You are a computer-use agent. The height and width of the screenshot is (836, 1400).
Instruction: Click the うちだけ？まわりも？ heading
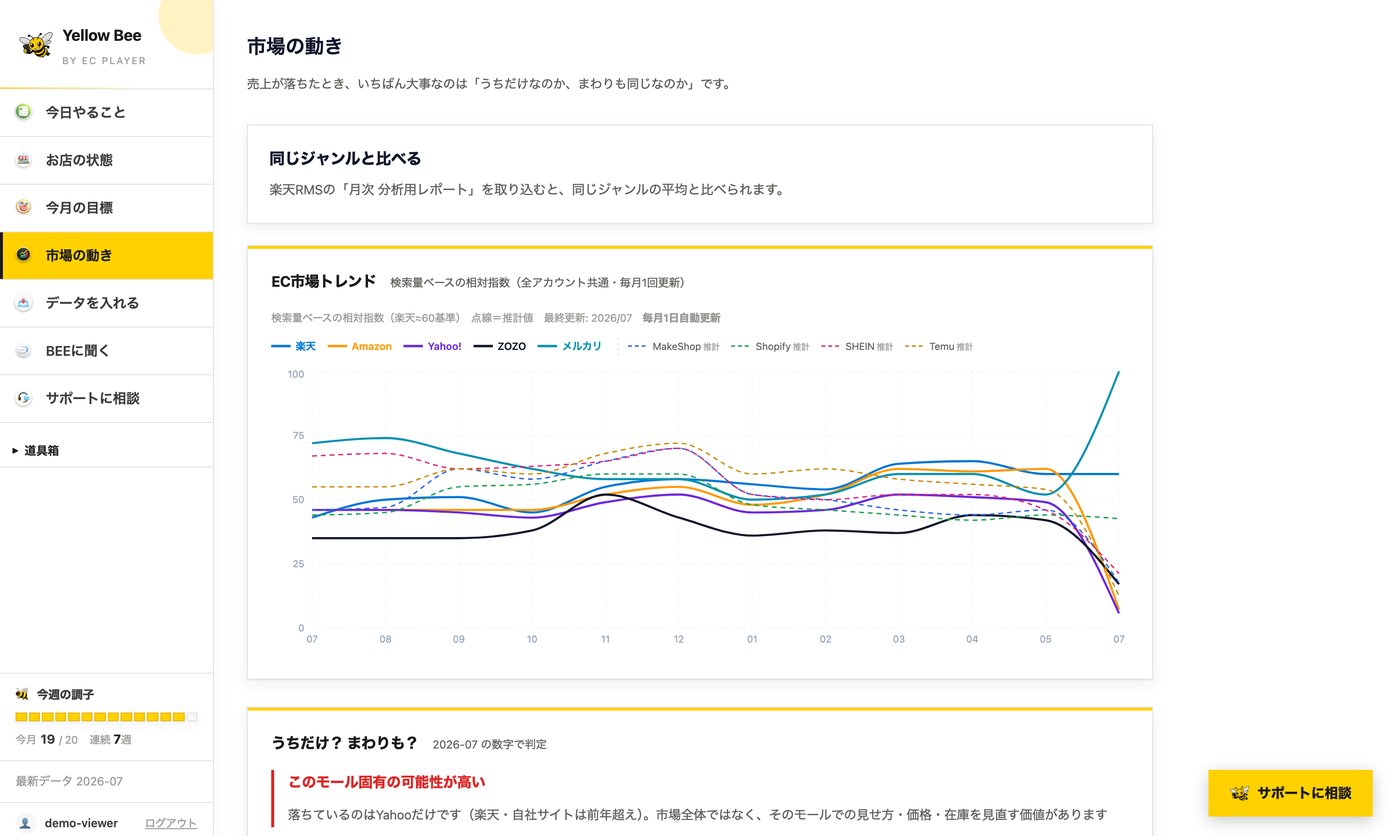[345, 743]
